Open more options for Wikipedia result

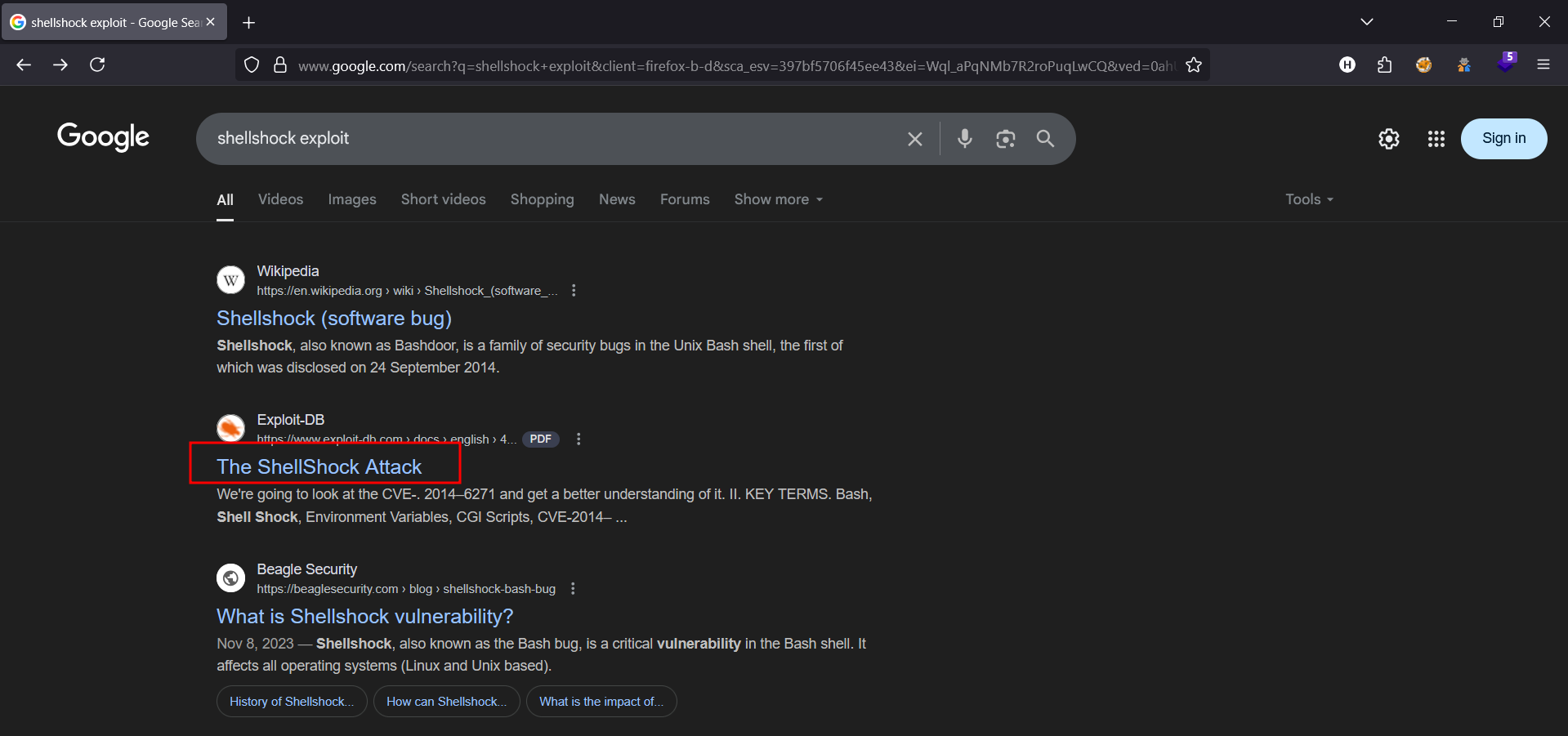tap(574, 291)
